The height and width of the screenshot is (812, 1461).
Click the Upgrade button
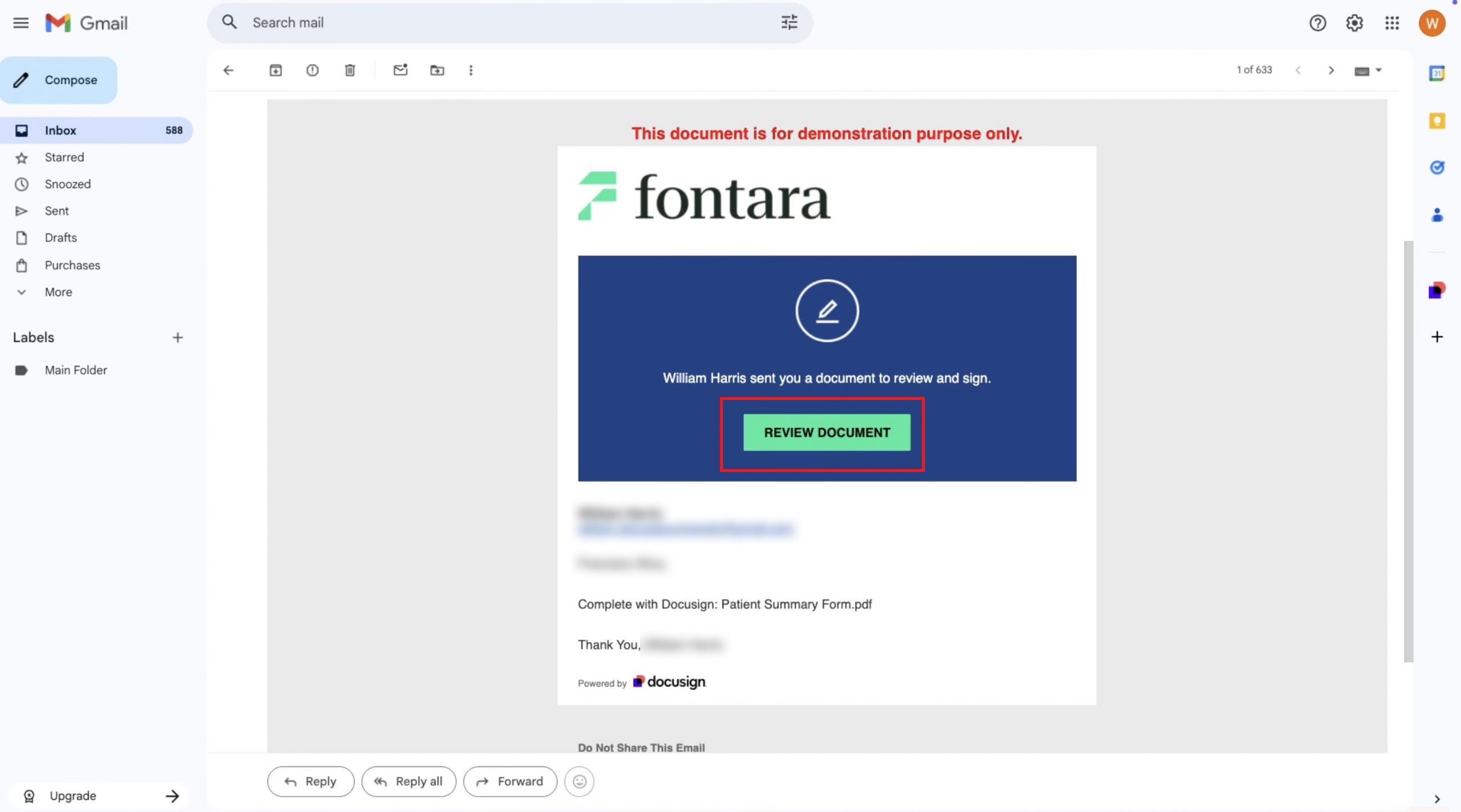pos(100,795)
